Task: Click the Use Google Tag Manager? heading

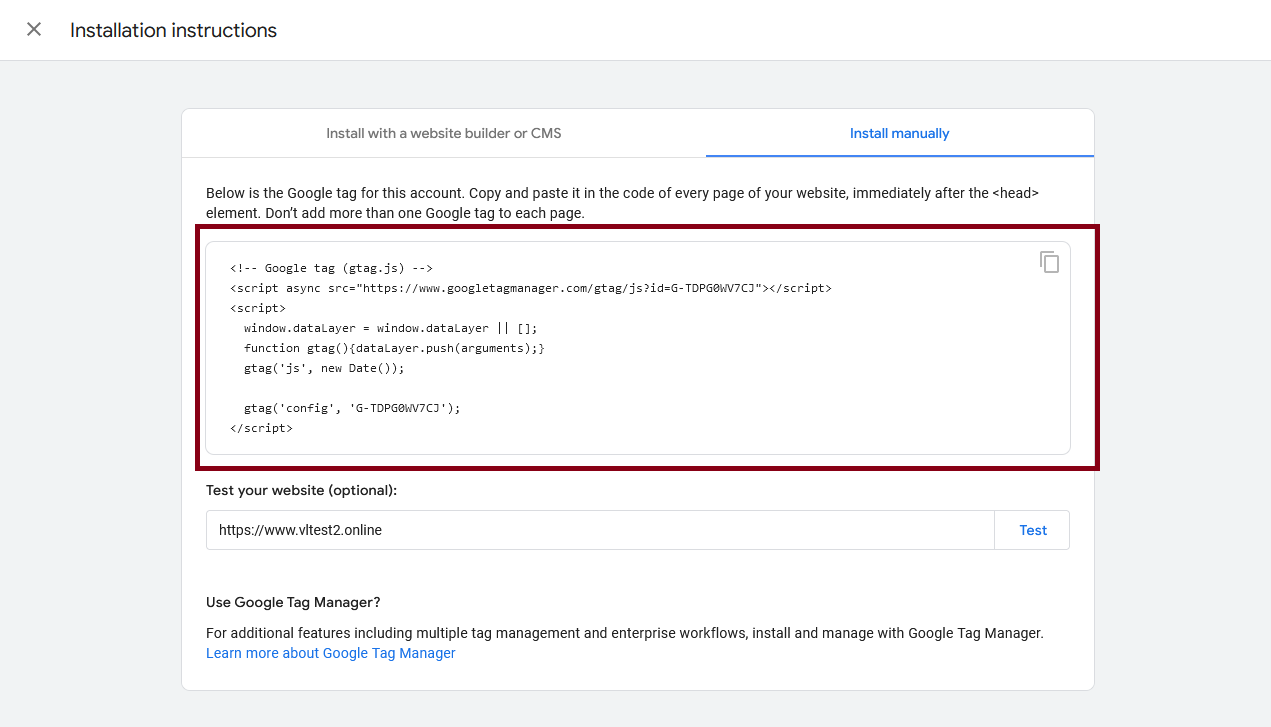Action: click(x=293, y=602)
